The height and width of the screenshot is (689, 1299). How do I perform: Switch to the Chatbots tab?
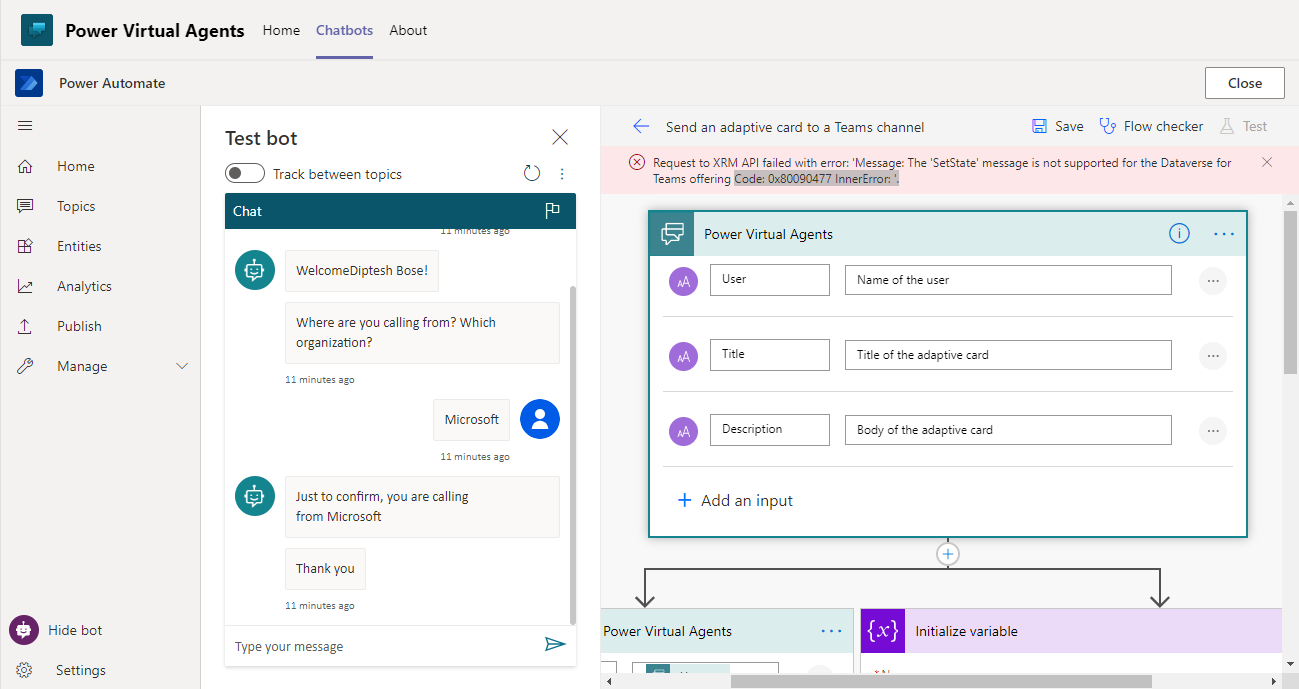tap(344, 30)
